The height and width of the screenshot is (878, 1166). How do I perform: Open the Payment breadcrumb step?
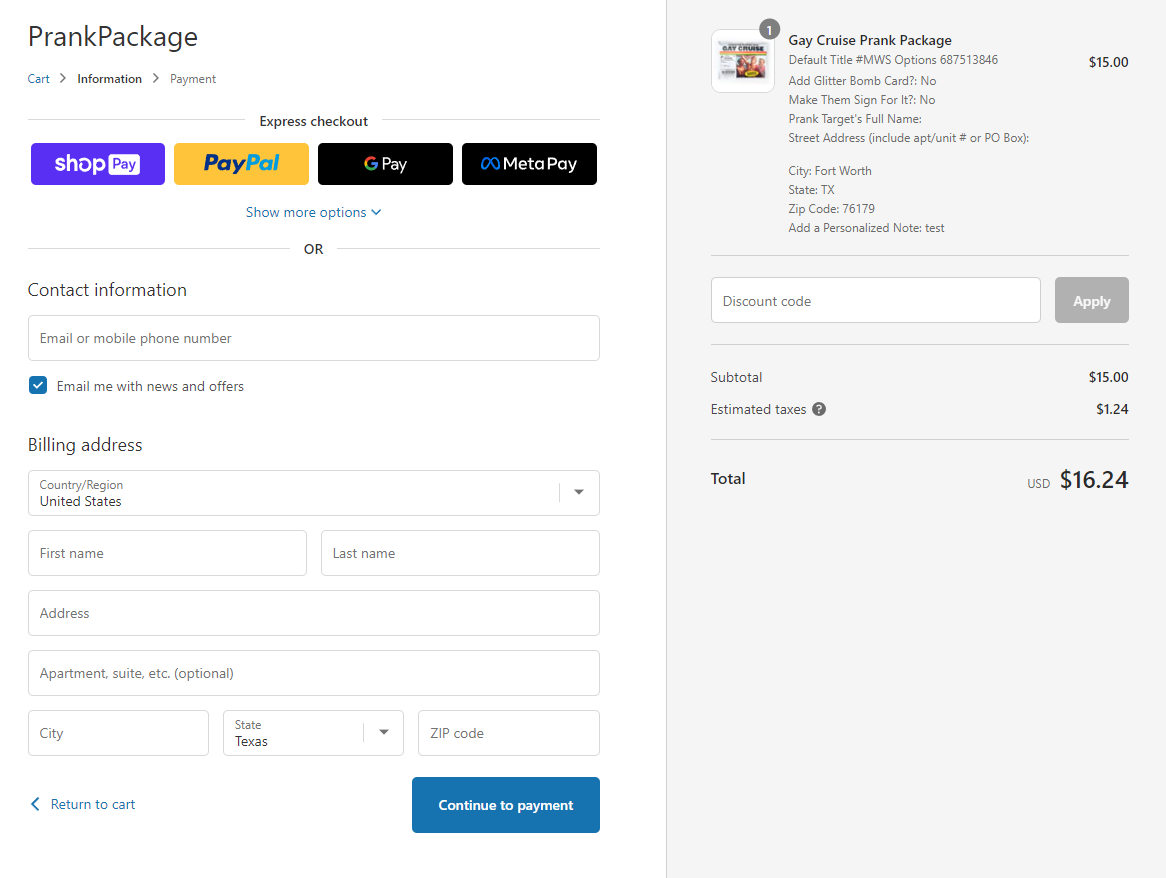(193, 79)
